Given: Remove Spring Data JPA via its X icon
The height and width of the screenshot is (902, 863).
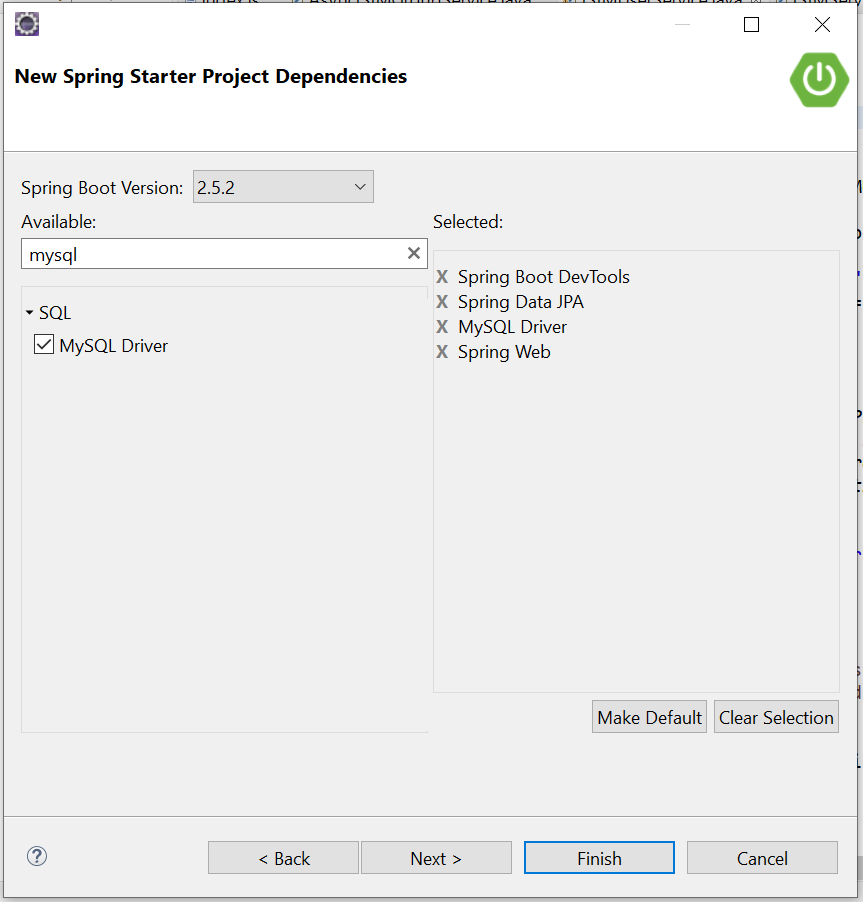Looking at the screenshot, I should 442,301.
